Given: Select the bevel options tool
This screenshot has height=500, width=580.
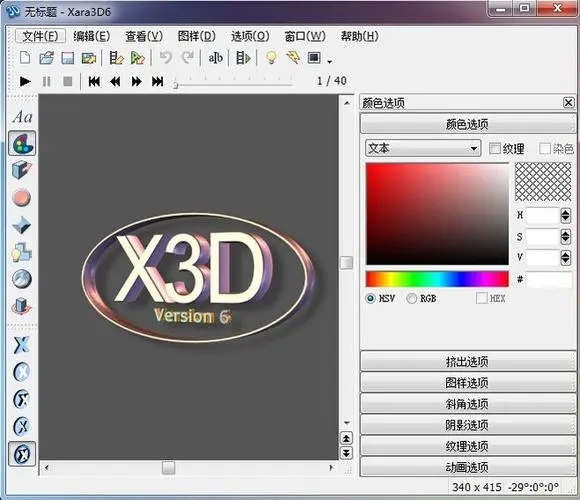Looking at the screenshot, I should 21,225.
